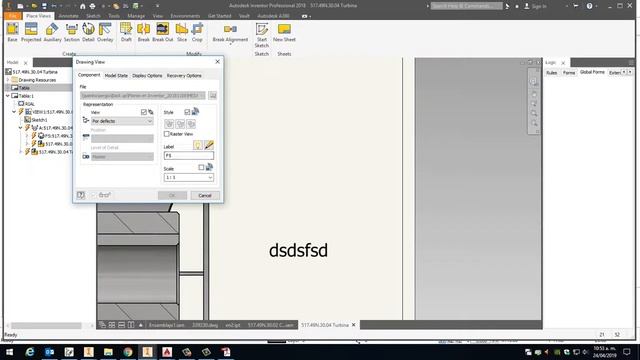
Task: Click OK in the Drawing View dialog
Action: coord(172,196)
